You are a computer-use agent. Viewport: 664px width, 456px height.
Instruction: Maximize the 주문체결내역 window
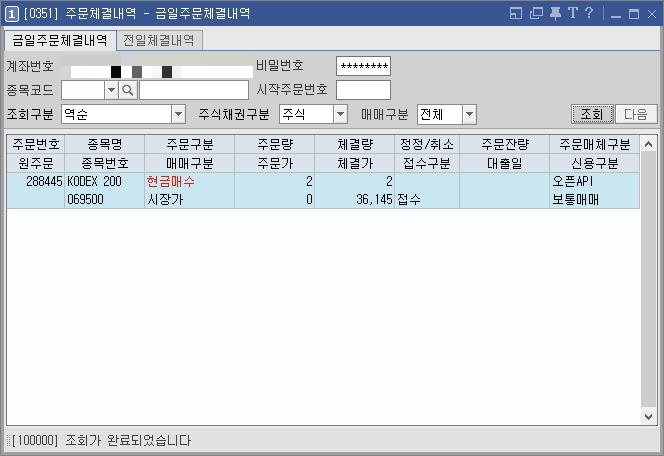point(634,14)
